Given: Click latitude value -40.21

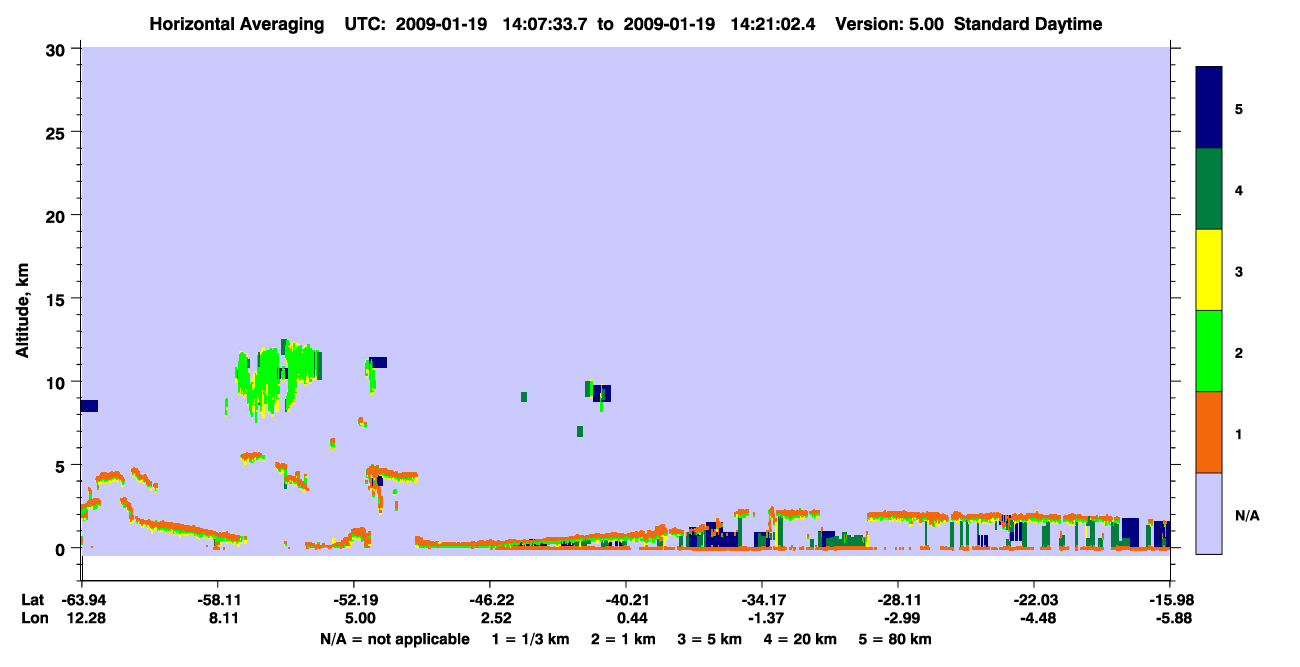Looking at the screenshot, I should click(x=626, y=600).
